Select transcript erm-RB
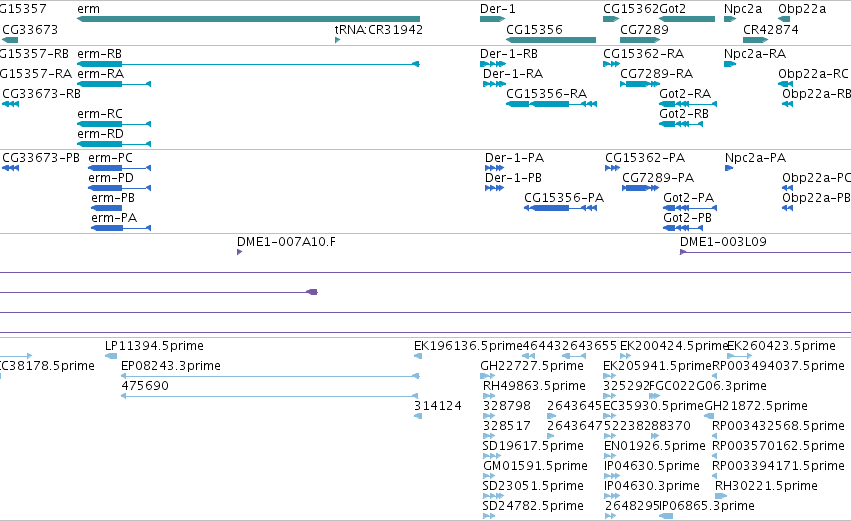Viewport: 851px width, 521px height. tap(248, 64)
